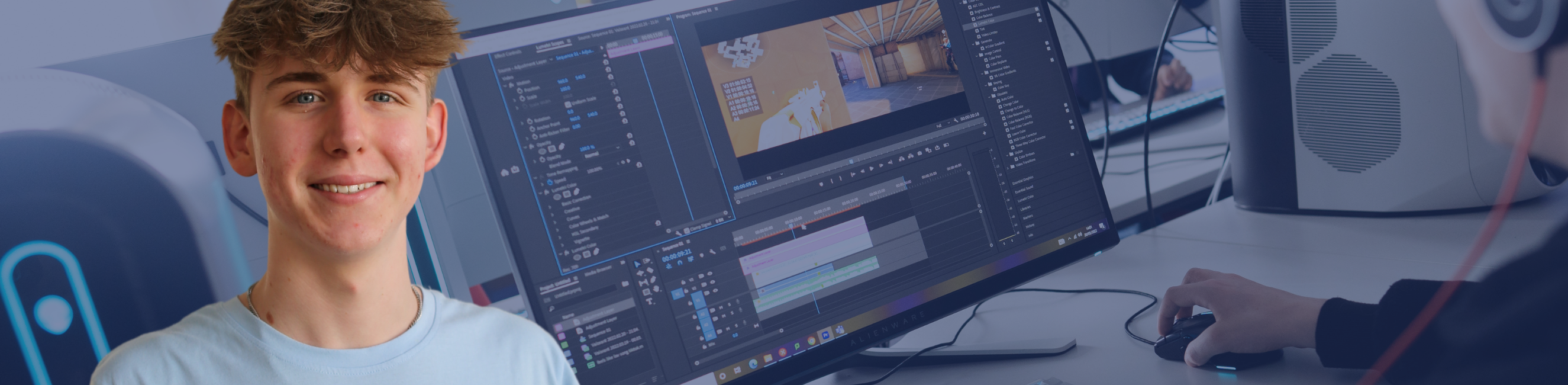Click the Play button in Program monitor

[x=871, y=168]
